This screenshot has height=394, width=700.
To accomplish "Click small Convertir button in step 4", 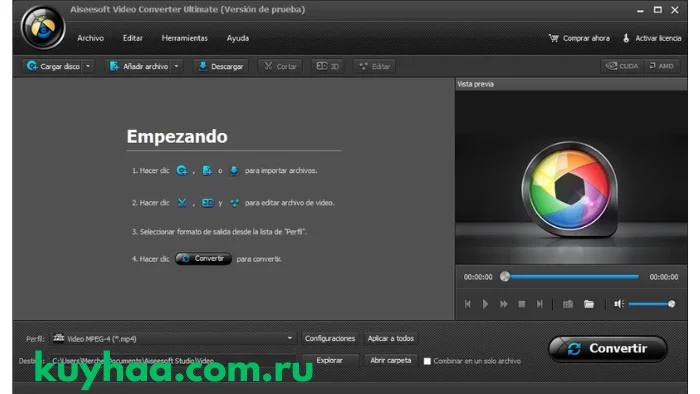I will [203, 259].
